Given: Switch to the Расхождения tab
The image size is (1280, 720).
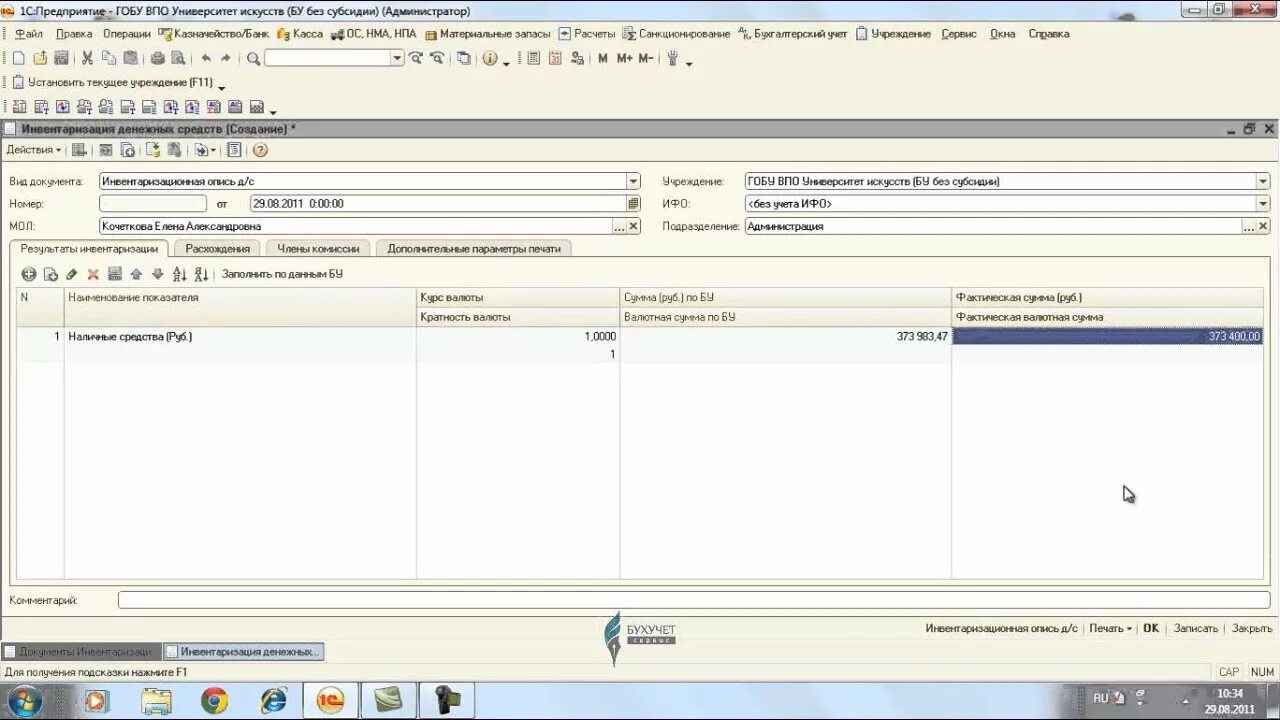Looking at the screenshot, I should (217, 248).
